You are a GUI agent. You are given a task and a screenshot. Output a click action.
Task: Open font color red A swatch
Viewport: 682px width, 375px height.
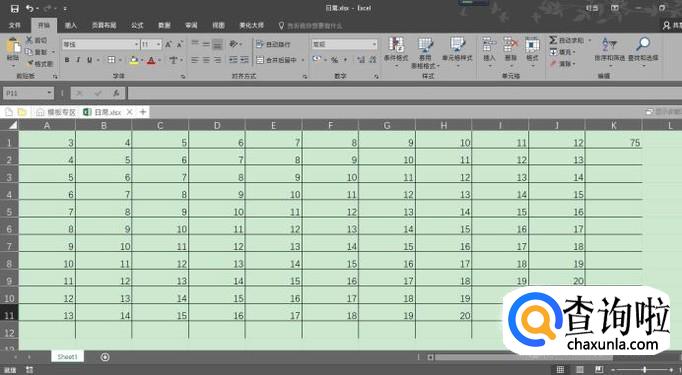pyautogui.click(x=151, y=60)
